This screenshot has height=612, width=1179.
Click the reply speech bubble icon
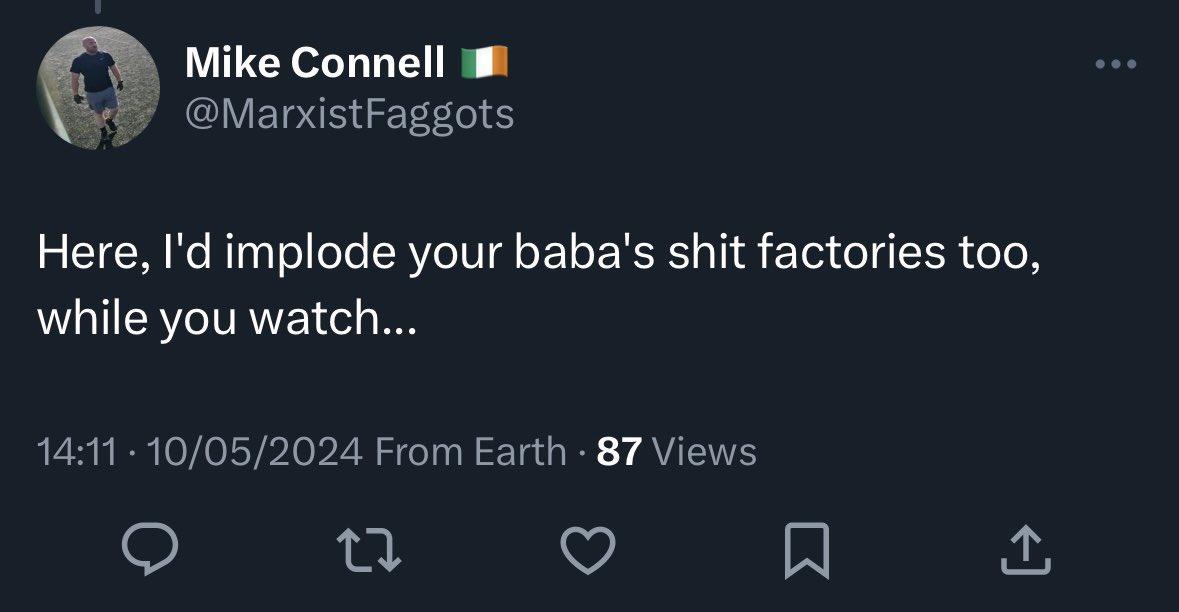coord(149,551)
